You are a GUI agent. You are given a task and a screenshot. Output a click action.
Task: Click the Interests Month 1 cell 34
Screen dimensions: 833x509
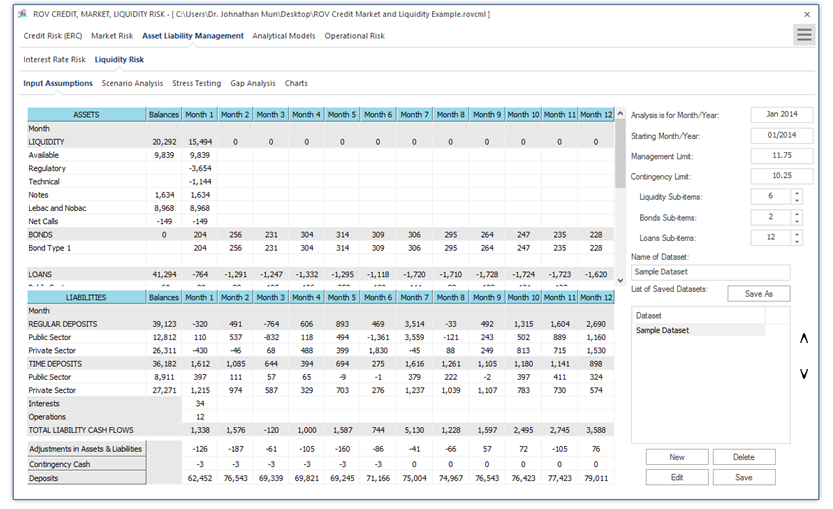click(200, 404)
